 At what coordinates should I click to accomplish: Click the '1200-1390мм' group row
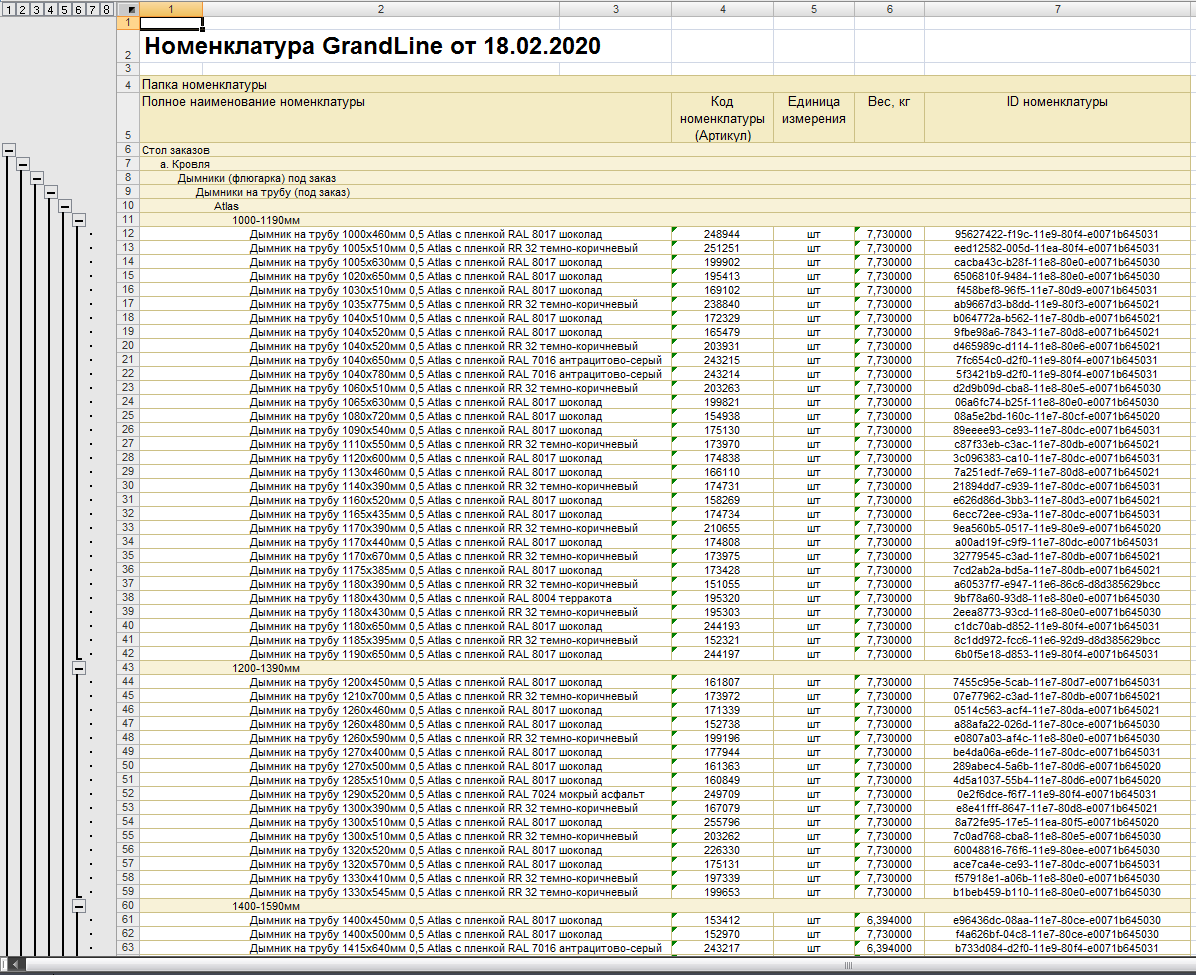664,668
